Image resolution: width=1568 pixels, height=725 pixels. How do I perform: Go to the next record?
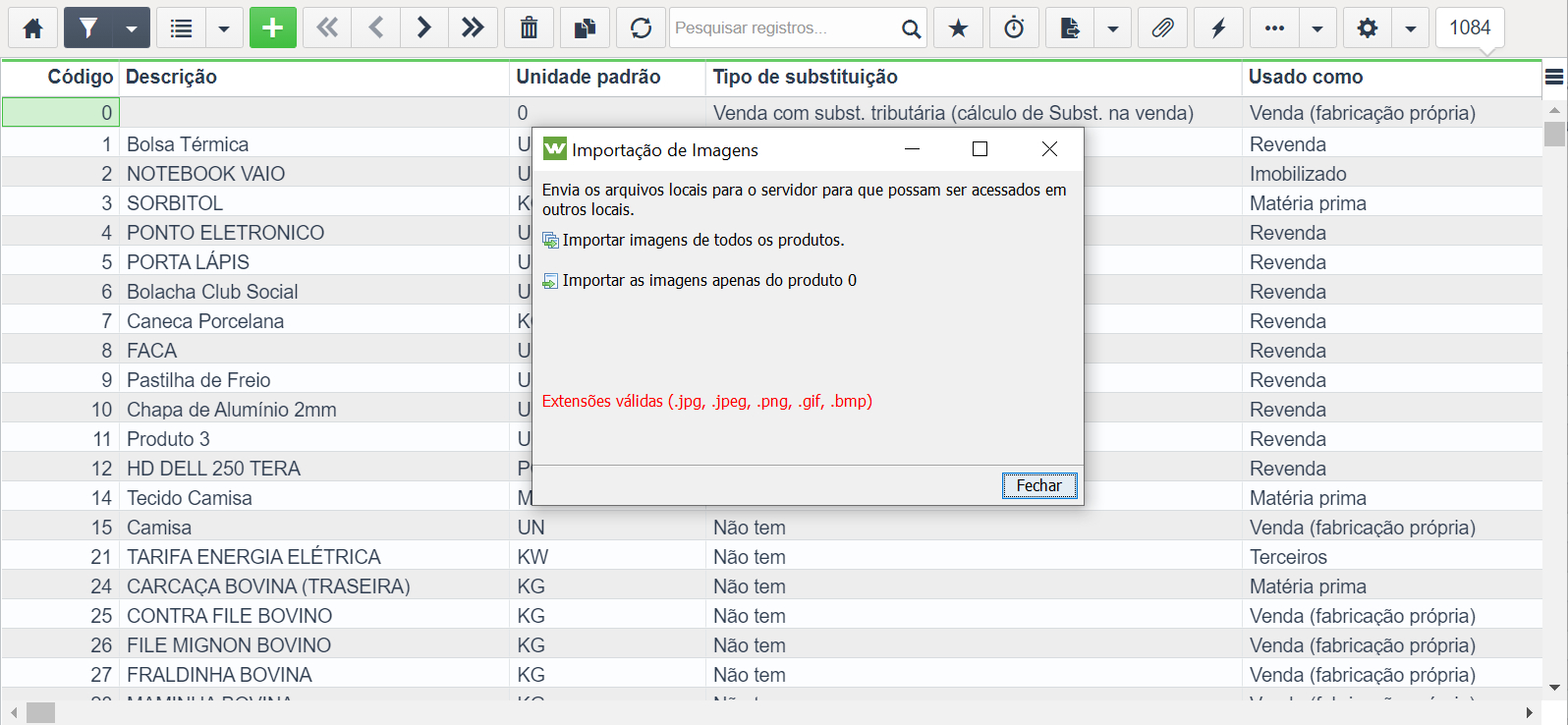(x=423, y=28)
